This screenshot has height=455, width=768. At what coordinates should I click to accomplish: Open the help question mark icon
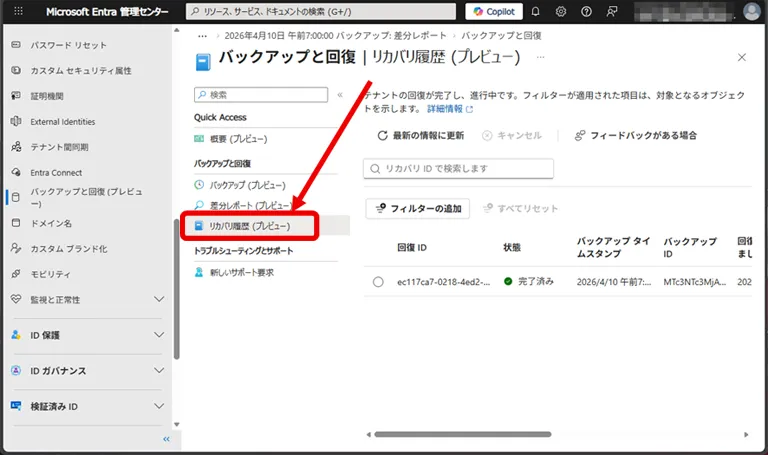click(x=586, y=11)
